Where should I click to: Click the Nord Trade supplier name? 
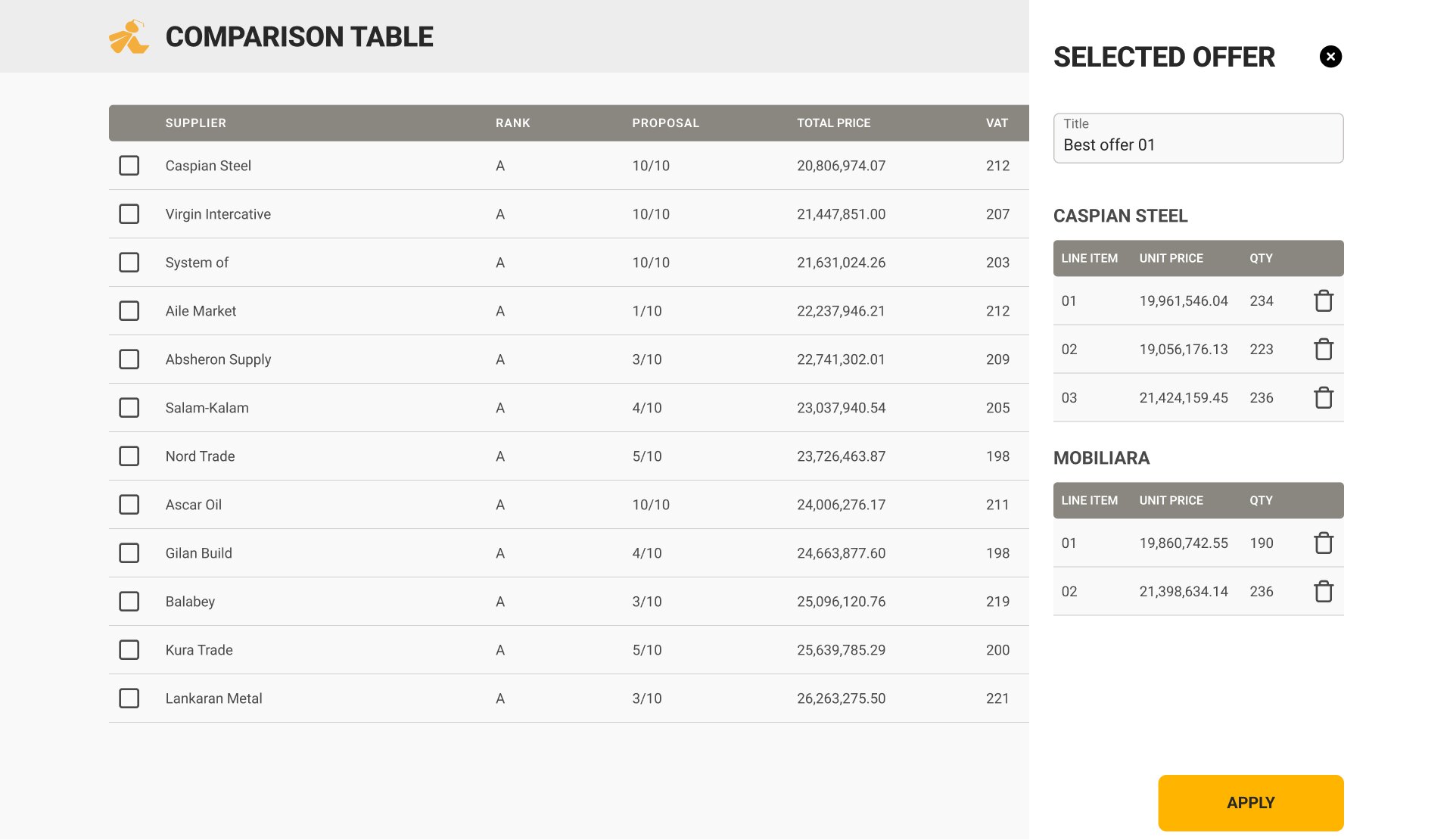[201, 456]
